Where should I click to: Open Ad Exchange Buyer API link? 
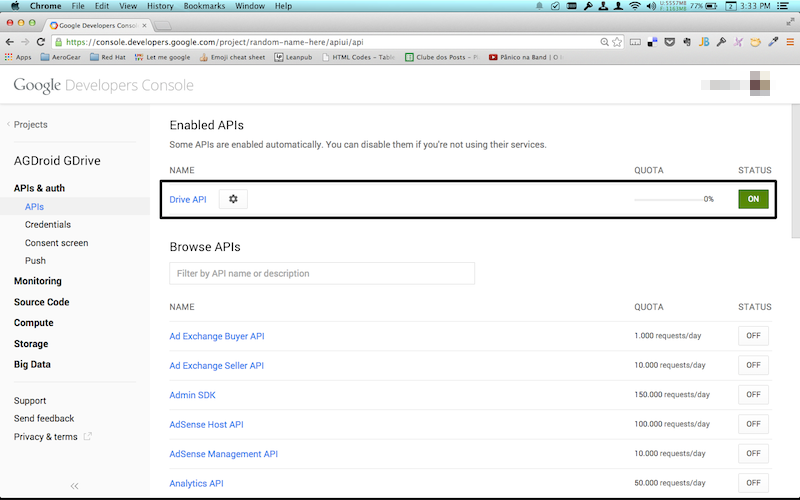217,336
